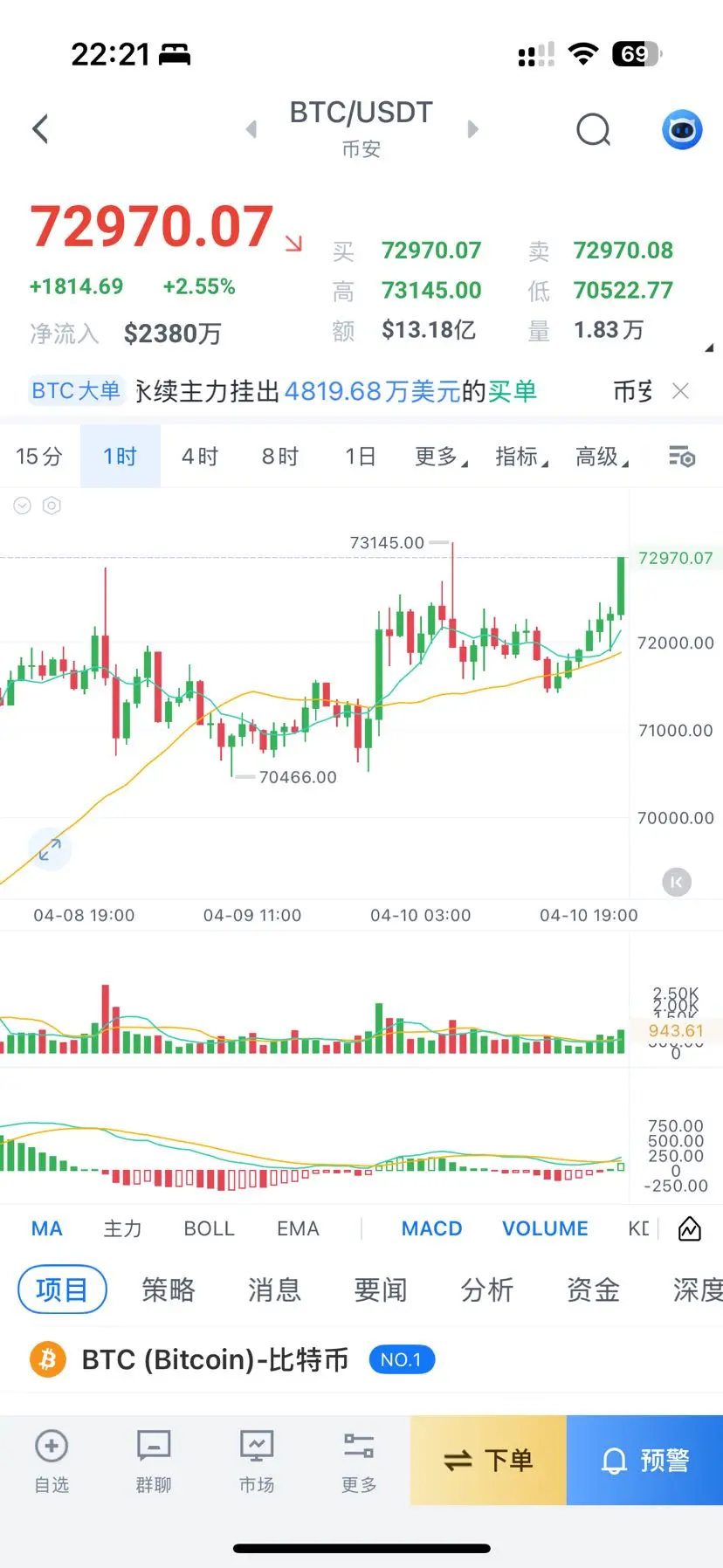The image size is (723, 1568).
Task: Open the 指标 indicators dropdown
Action: point(521,457)
